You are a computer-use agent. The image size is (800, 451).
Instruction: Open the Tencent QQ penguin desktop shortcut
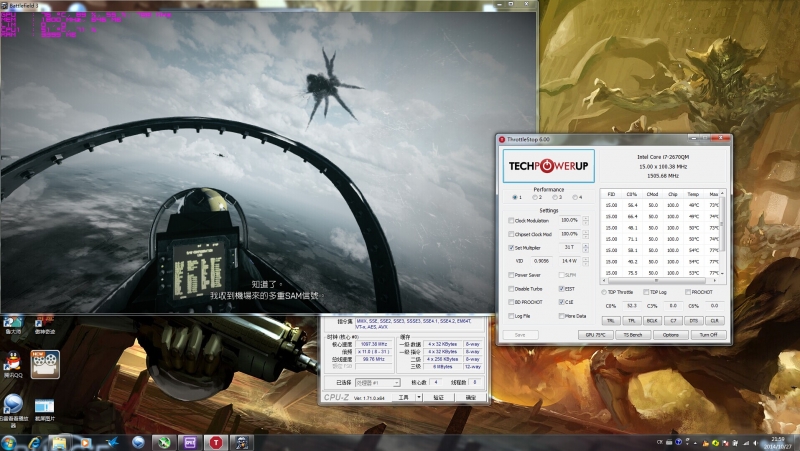pyautogui.click(x=13, y=364)
